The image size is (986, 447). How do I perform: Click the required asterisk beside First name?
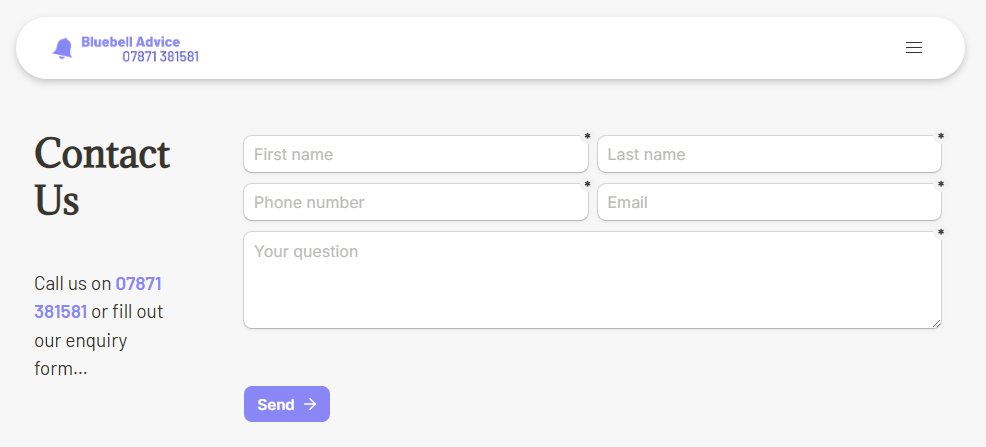pos(588,137)
